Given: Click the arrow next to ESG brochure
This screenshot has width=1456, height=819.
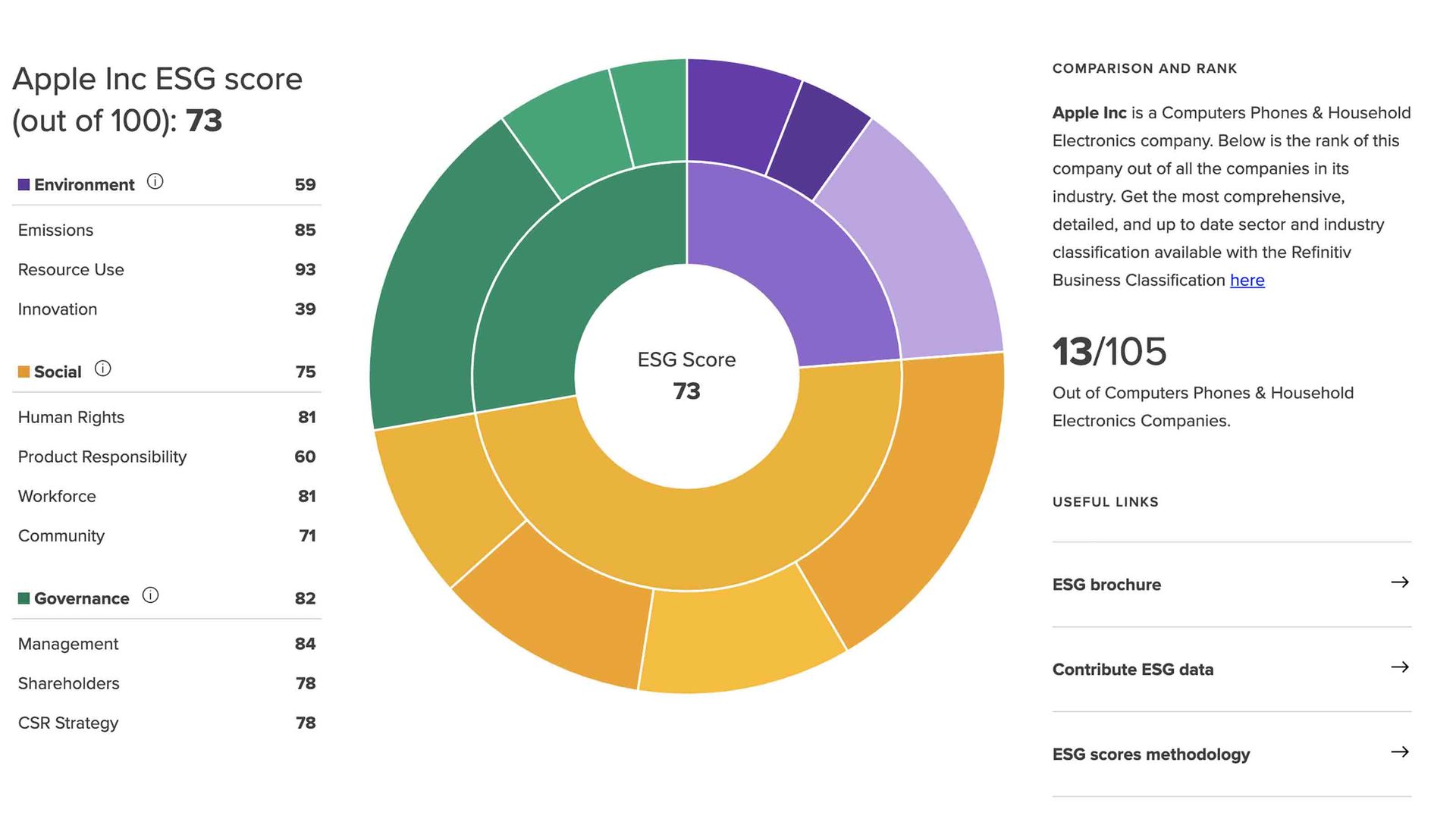Looking at the screenshot, I should pyautogui.click(x=1400, y=582).
